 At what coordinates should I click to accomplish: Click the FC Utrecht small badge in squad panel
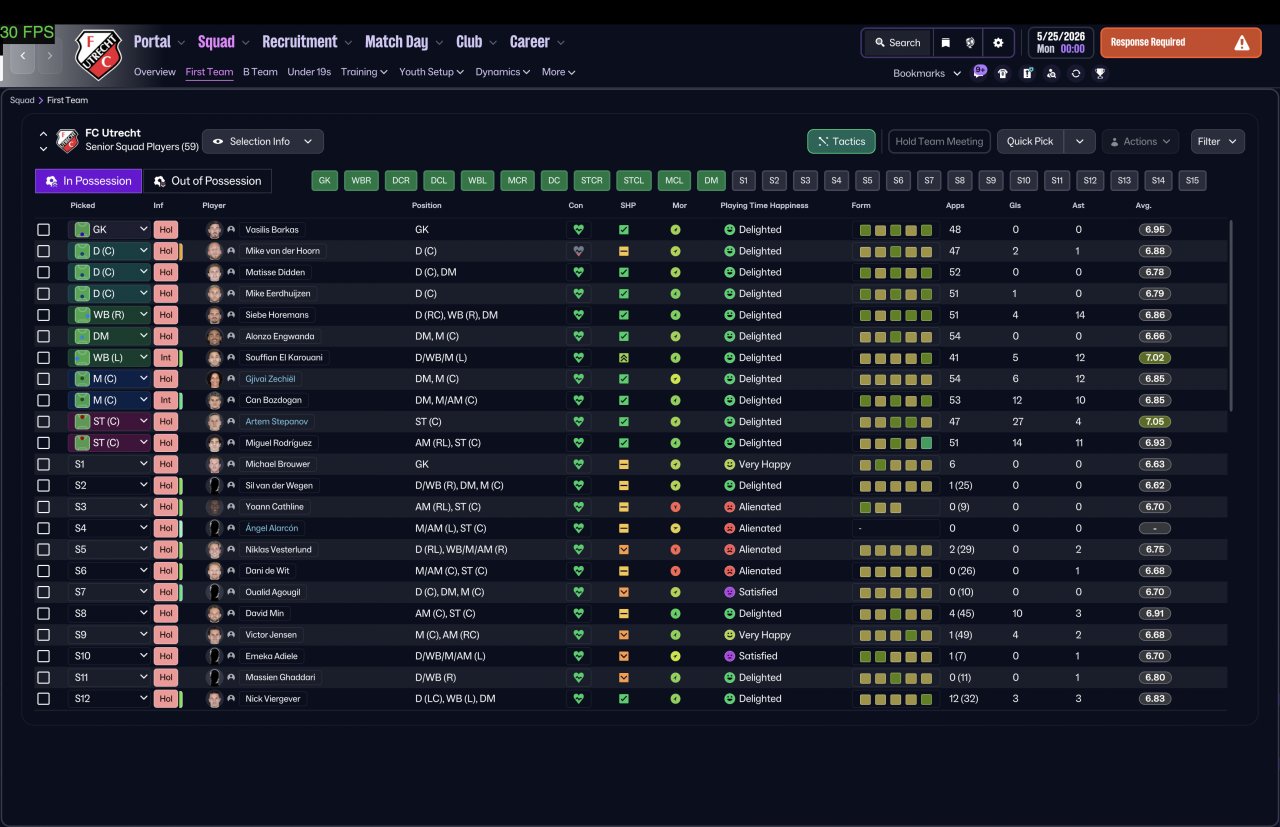pyautogui.click(x=67, y=141)
